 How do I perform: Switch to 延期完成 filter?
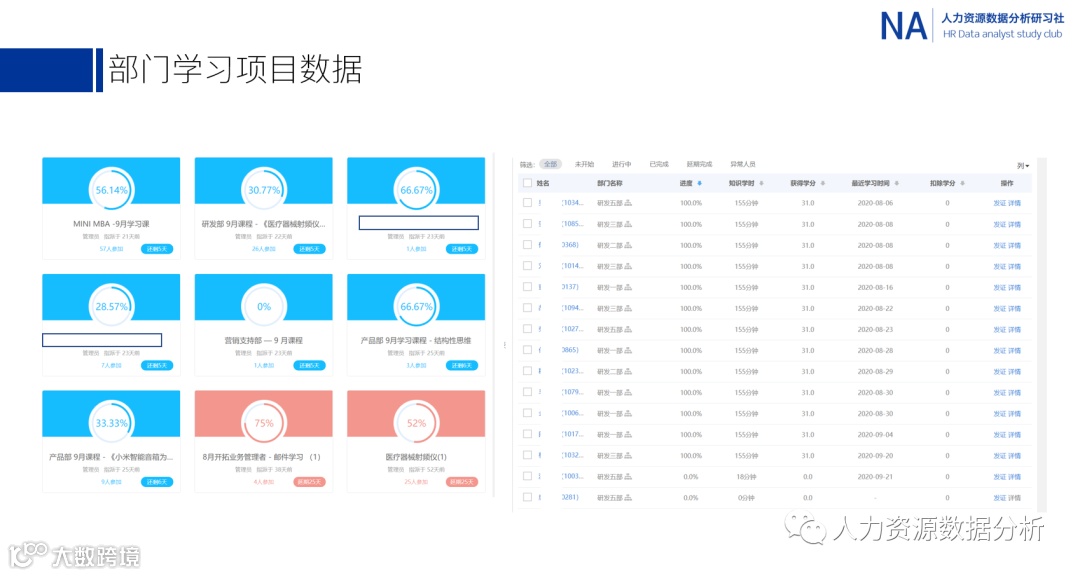(x=699, y=164)
